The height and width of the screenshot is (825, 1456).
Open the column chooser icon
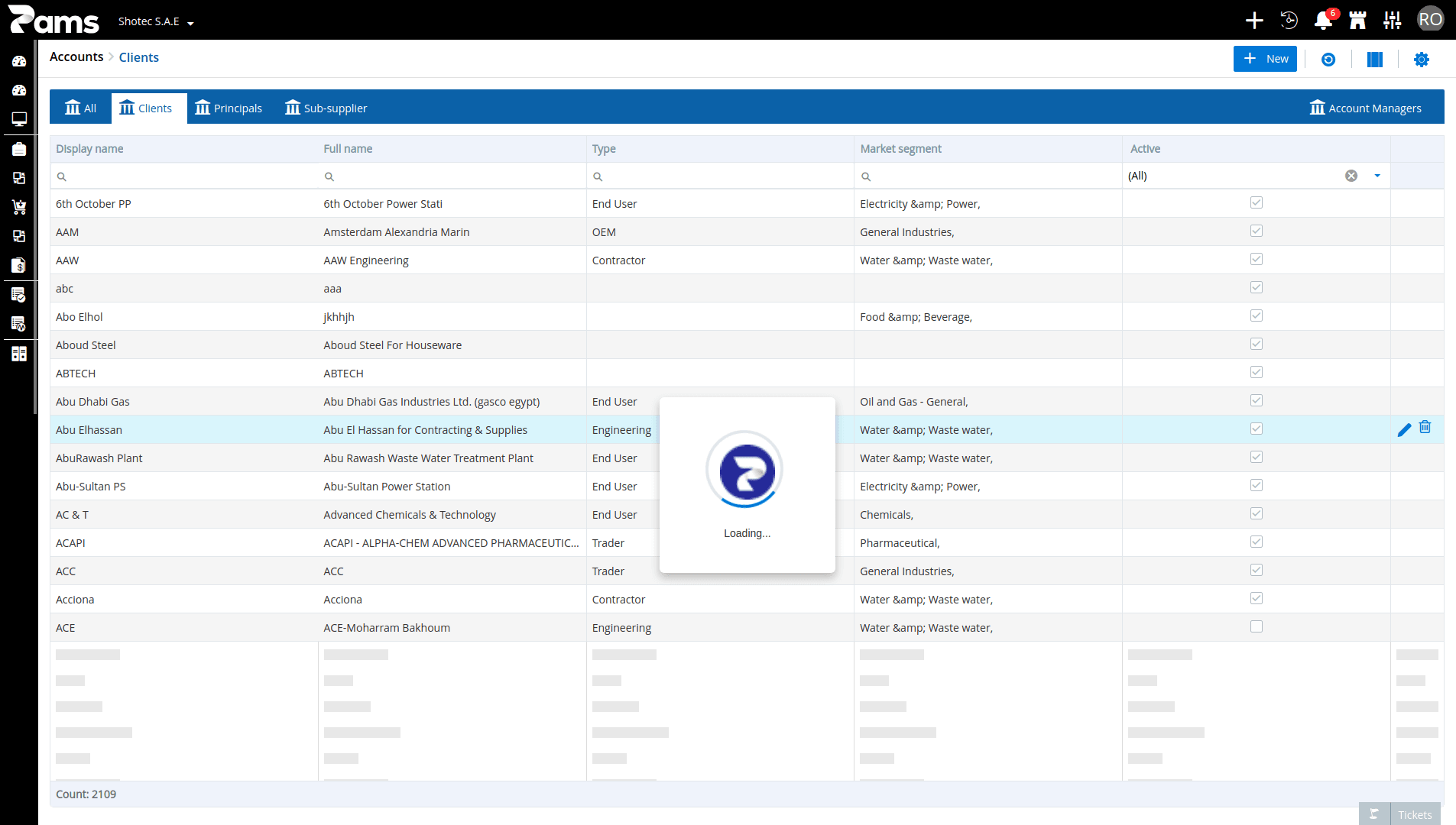pos(1375,60)
